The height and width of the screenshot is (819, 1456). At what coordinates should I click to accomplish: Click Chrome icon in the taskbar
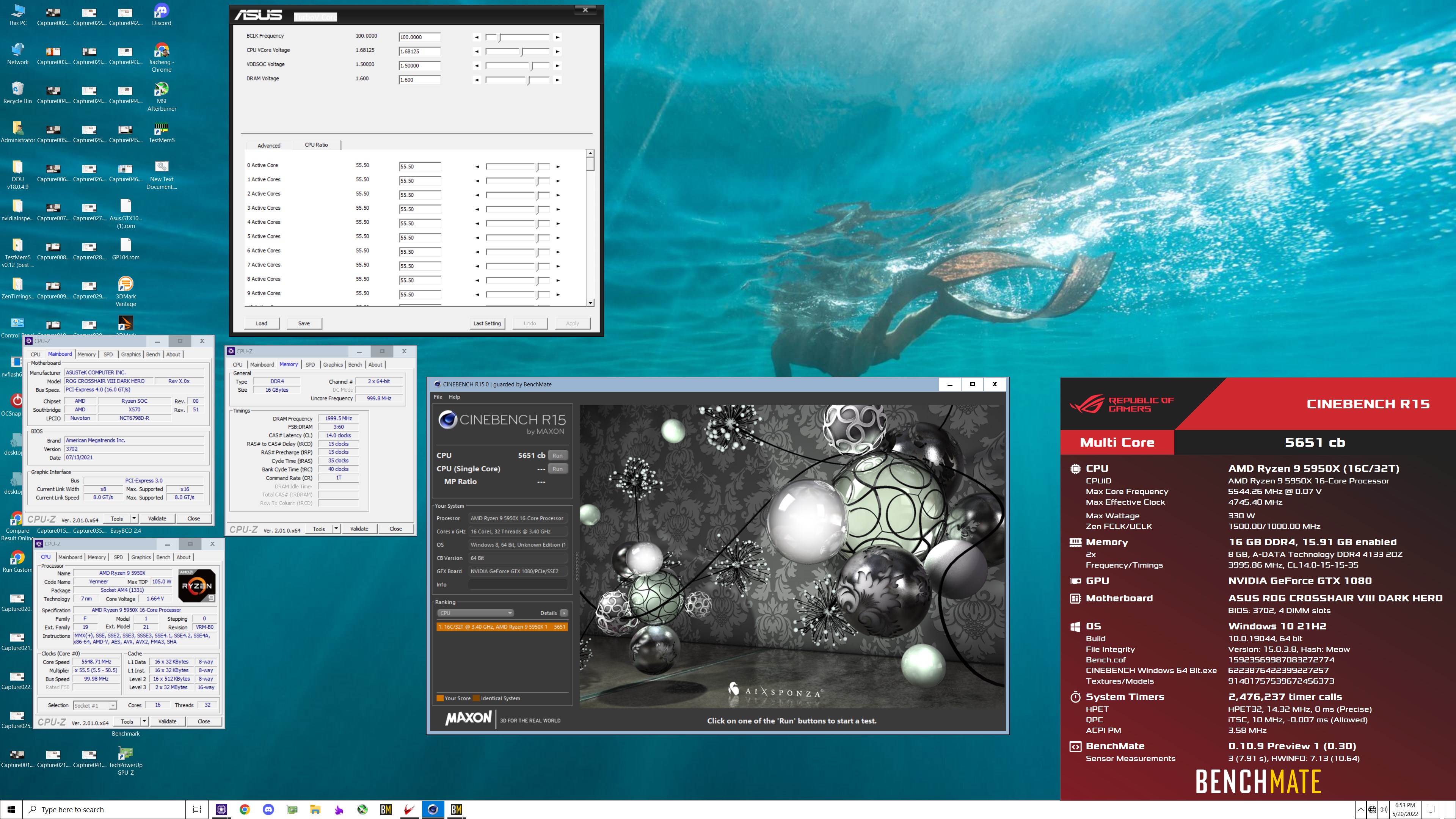tap(245, 810)
